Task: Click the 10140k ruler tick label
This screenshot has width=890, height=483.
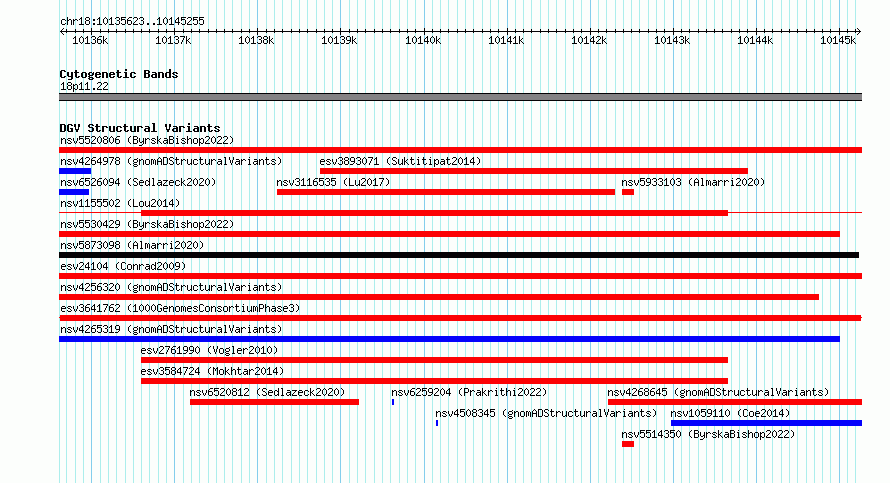Action: (423, 40)
